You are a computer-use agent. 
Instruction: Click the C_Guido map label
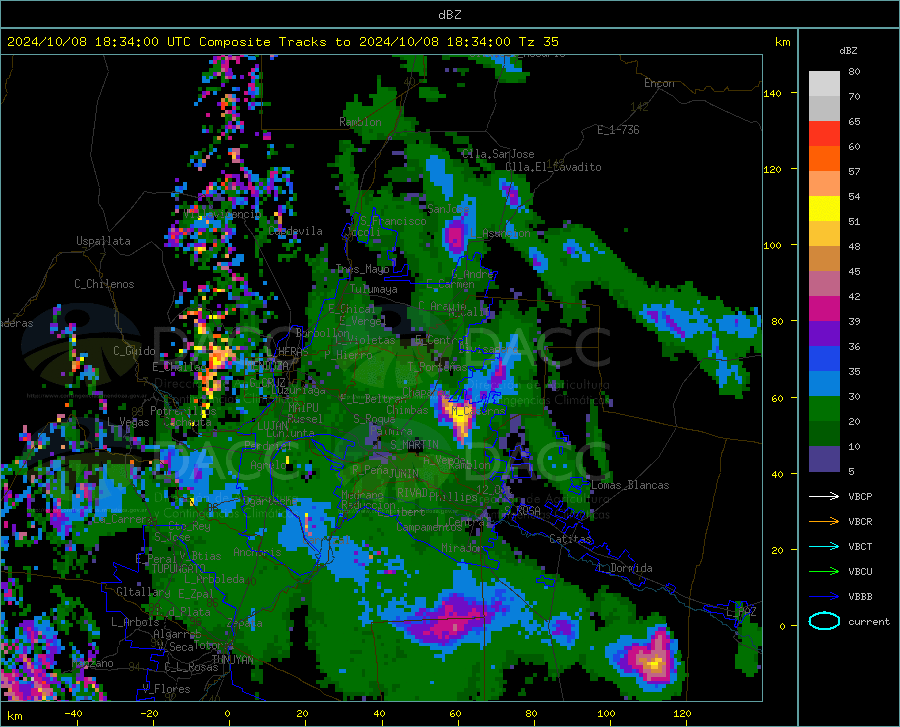tap(134, 351)
